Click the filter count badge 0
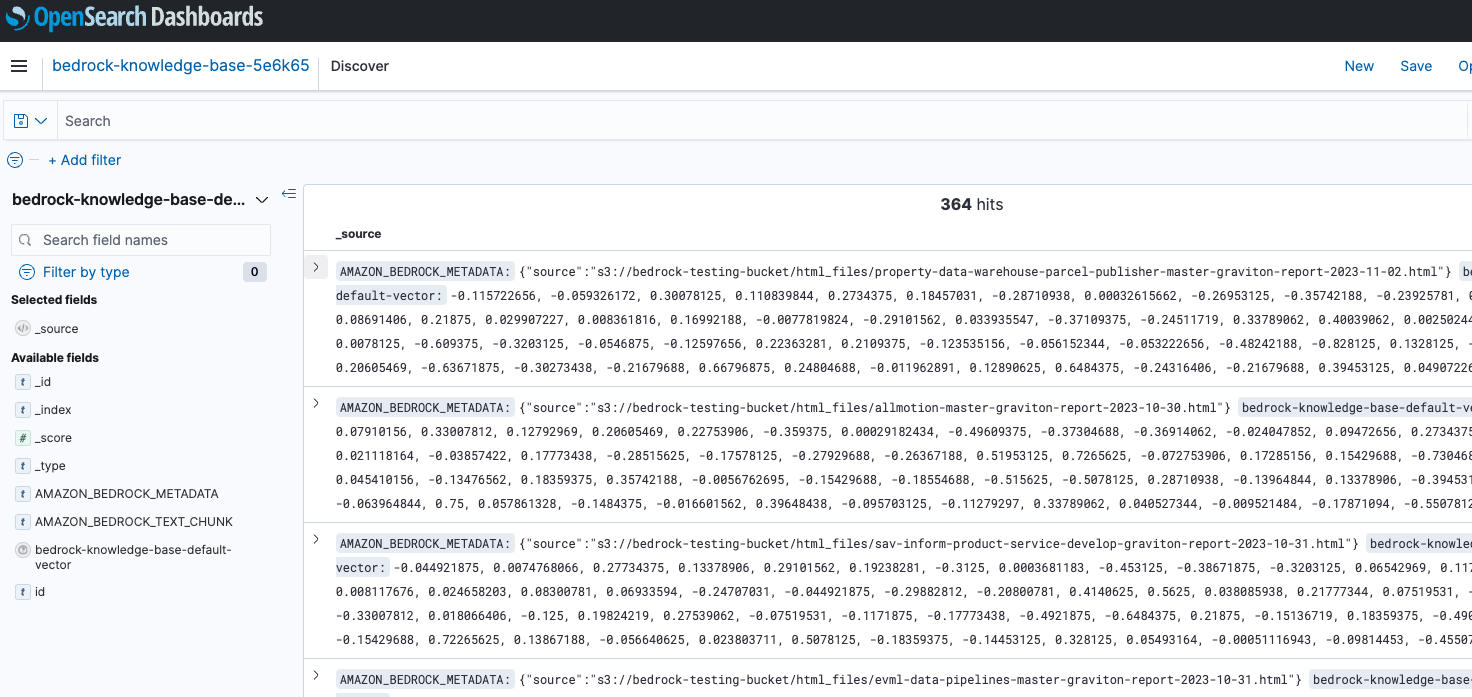Viewport: 1472px width, 697px height. tap(255, 272)
